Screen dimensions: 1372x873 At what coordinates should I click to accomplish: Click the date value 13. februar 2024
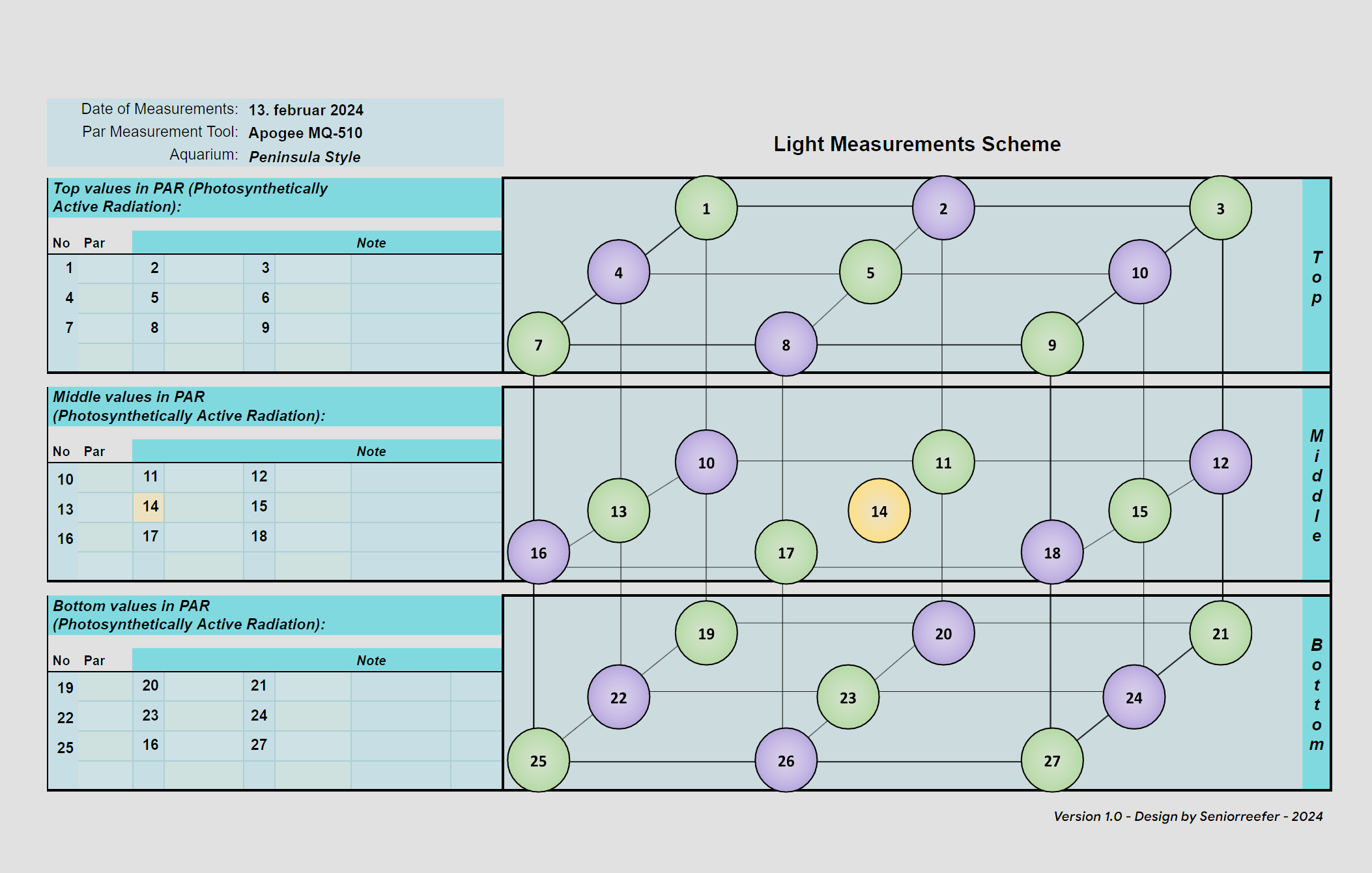click(306, 110)
